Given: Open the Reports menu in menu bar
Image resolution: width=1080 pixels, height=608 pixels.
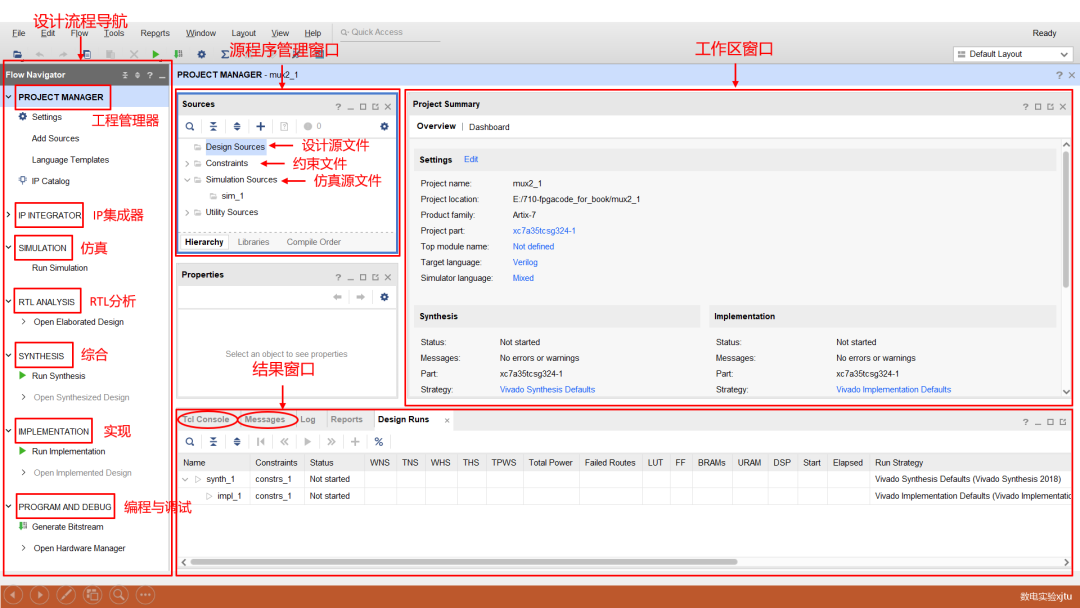Looking at the screenshot, I should (155, 33).
